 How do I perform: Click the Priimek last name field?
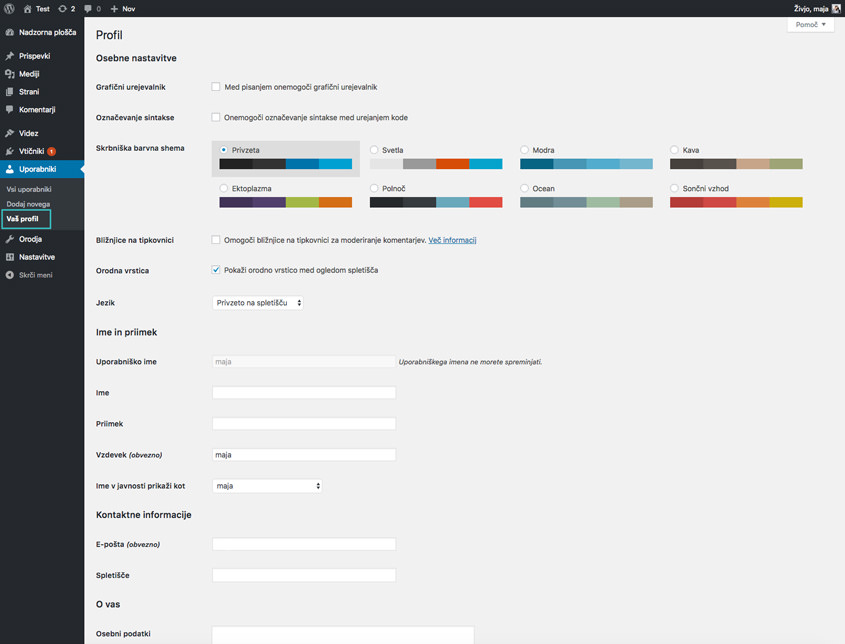point(304,424)
